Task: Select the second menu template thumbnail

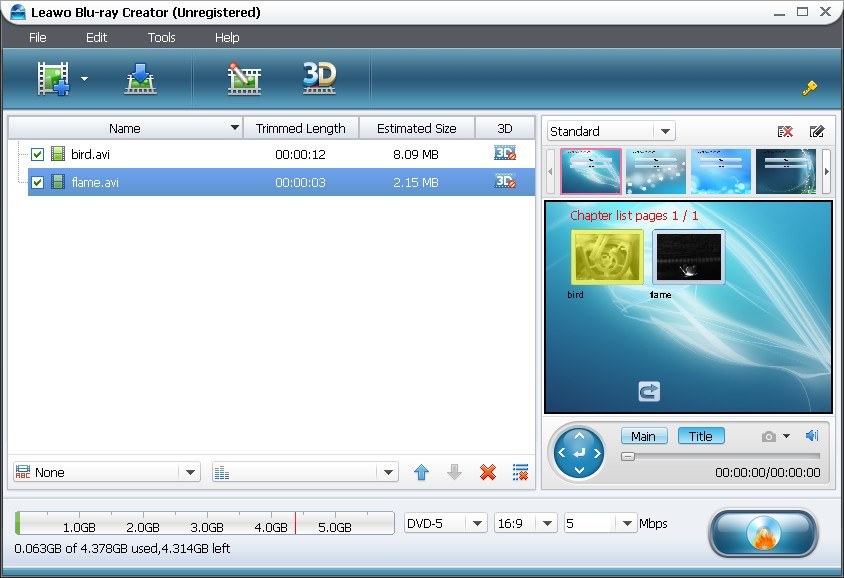Action: coord(656,171)
